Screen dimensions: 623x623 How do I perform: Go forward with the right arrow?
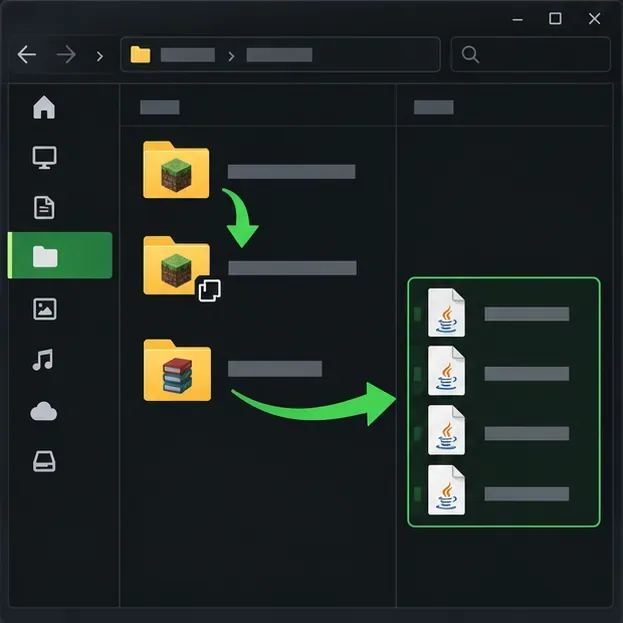click(x=66, y=54)
